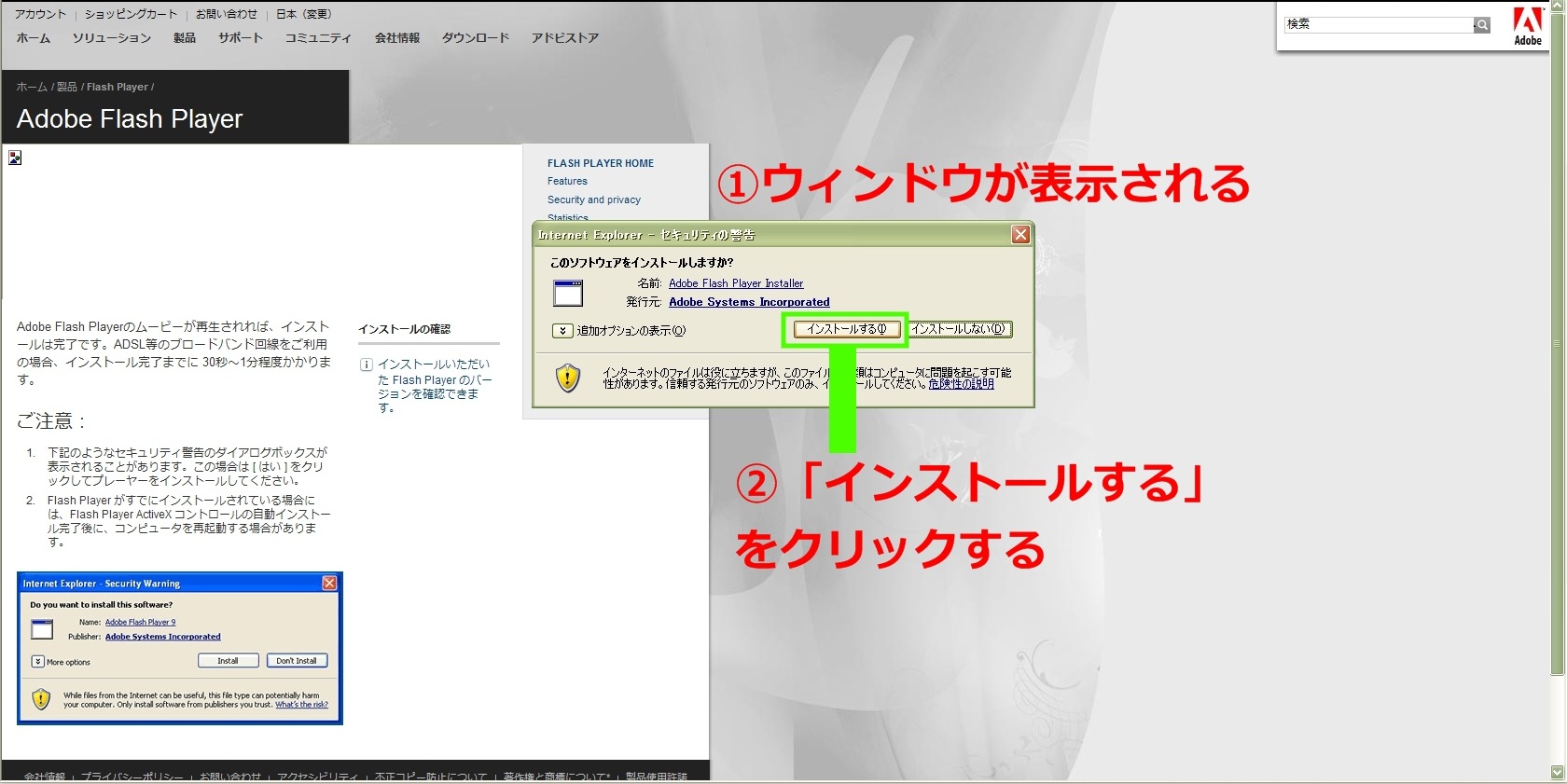Viewport: 1567px width, 784px height.
Task: Click the Adobe logo
Action: point(1527,26)
